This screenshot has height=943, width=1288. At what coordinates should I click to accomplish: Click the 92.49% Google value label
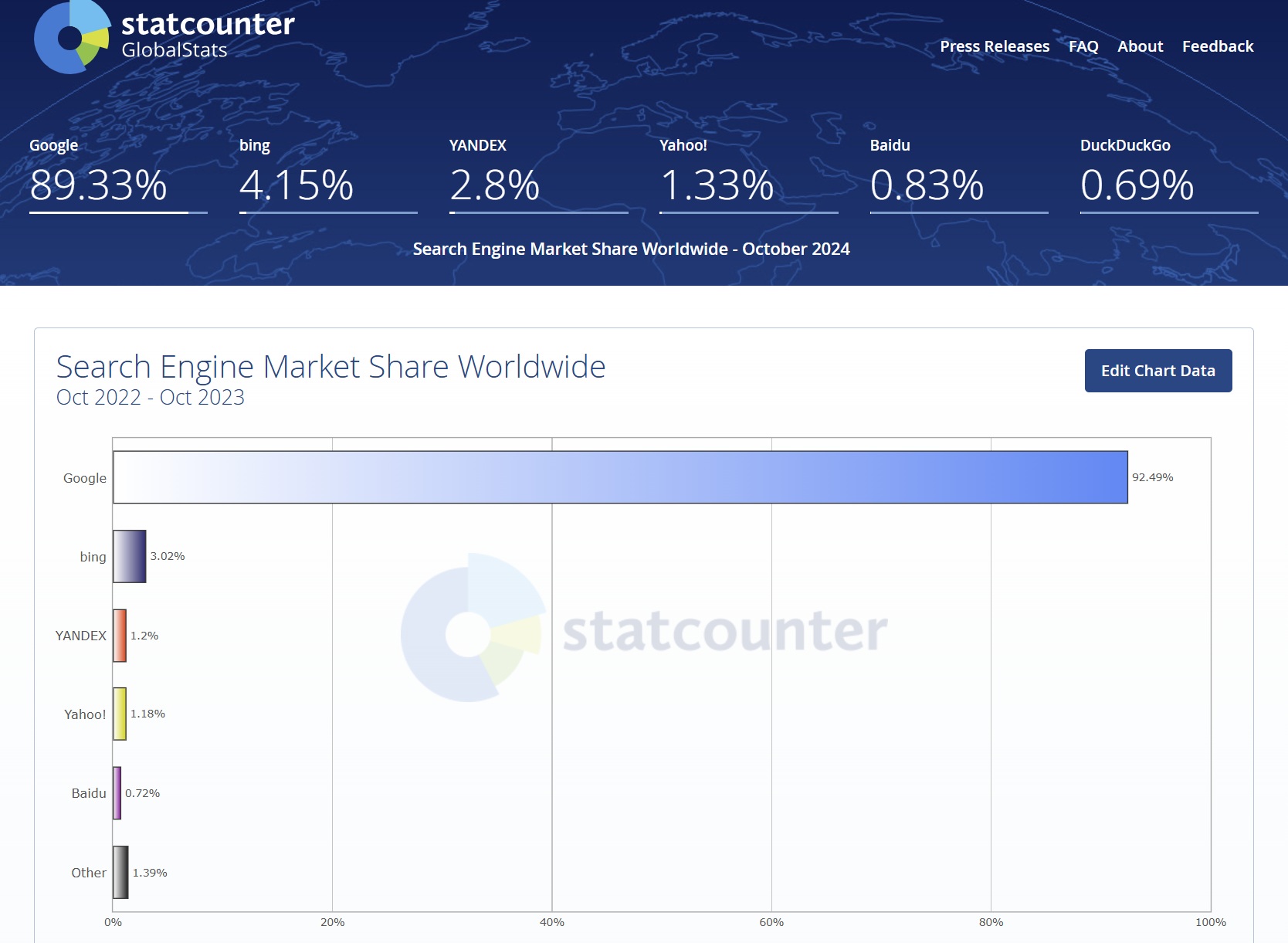click(1152, 477)
